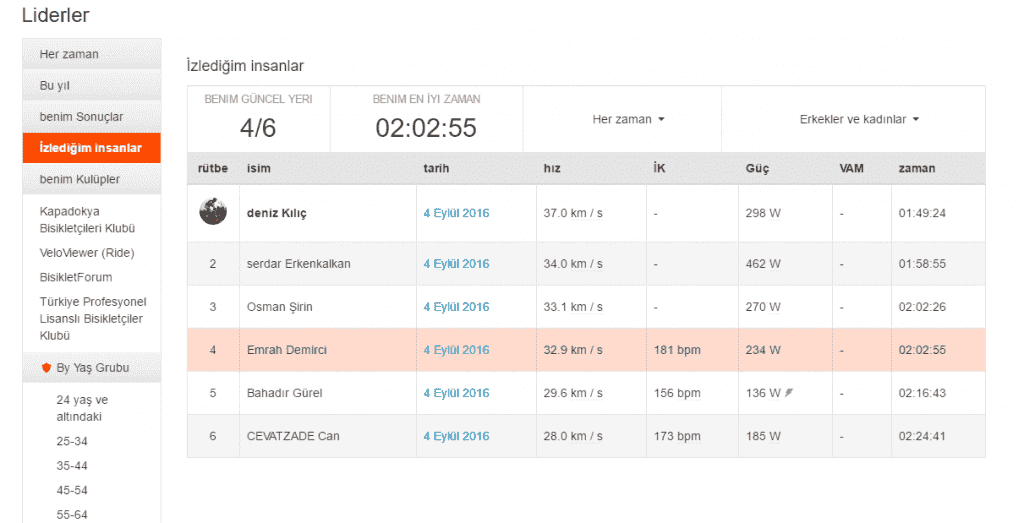Screen dimensions: 1024x523
Task: Select the 45-54 age group
Action: pos(72,490)
